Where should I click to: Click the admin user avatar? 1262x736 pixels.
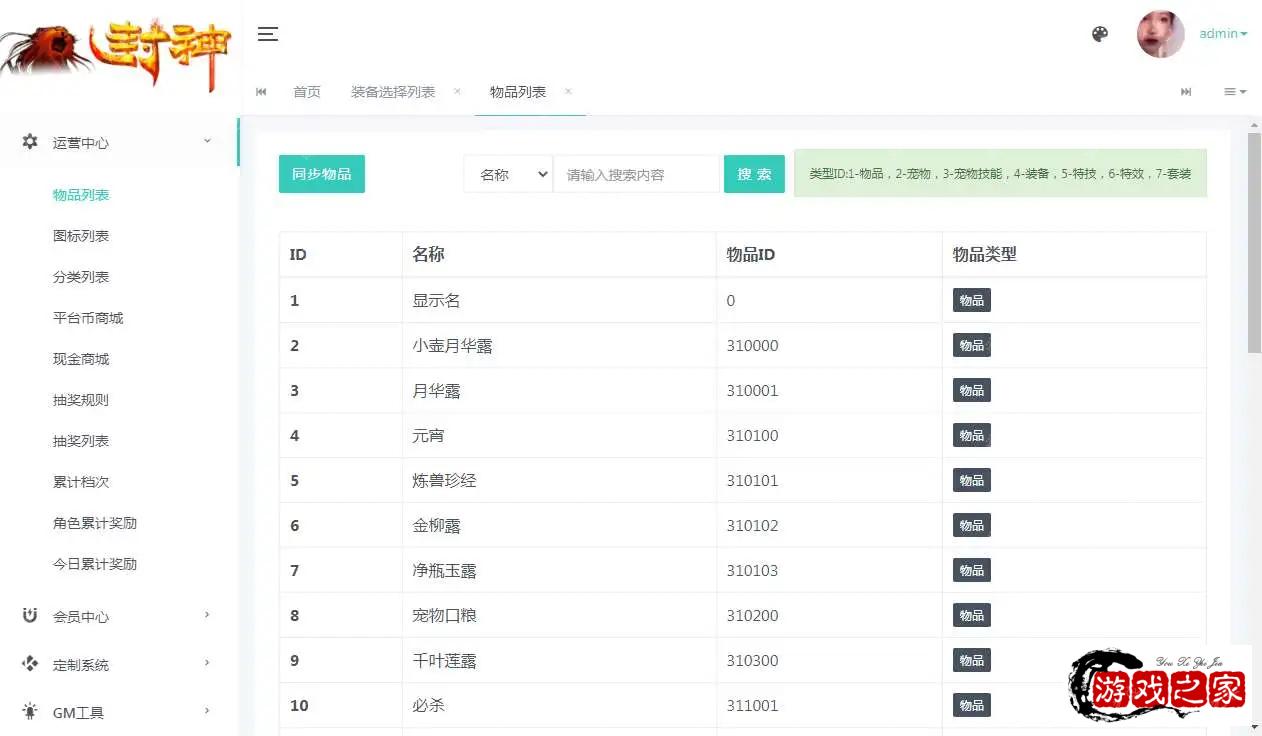point(1160,34)
